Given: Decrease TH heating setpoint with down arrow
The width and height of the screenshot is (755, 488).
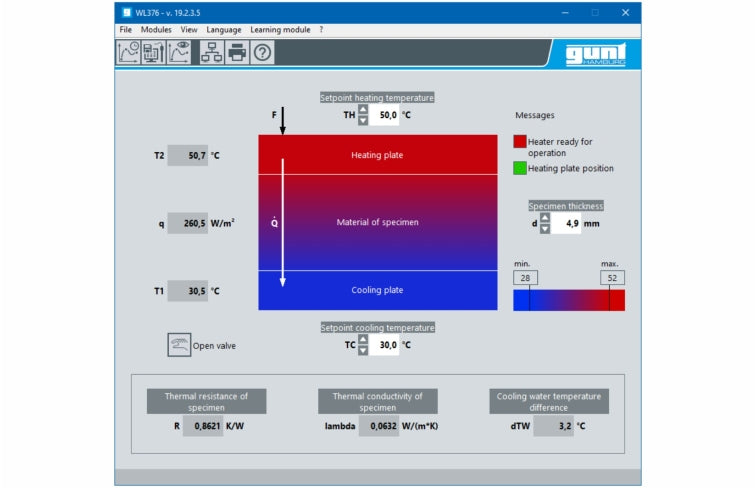Looking at the screenshot, I should [x=363, y=121].
